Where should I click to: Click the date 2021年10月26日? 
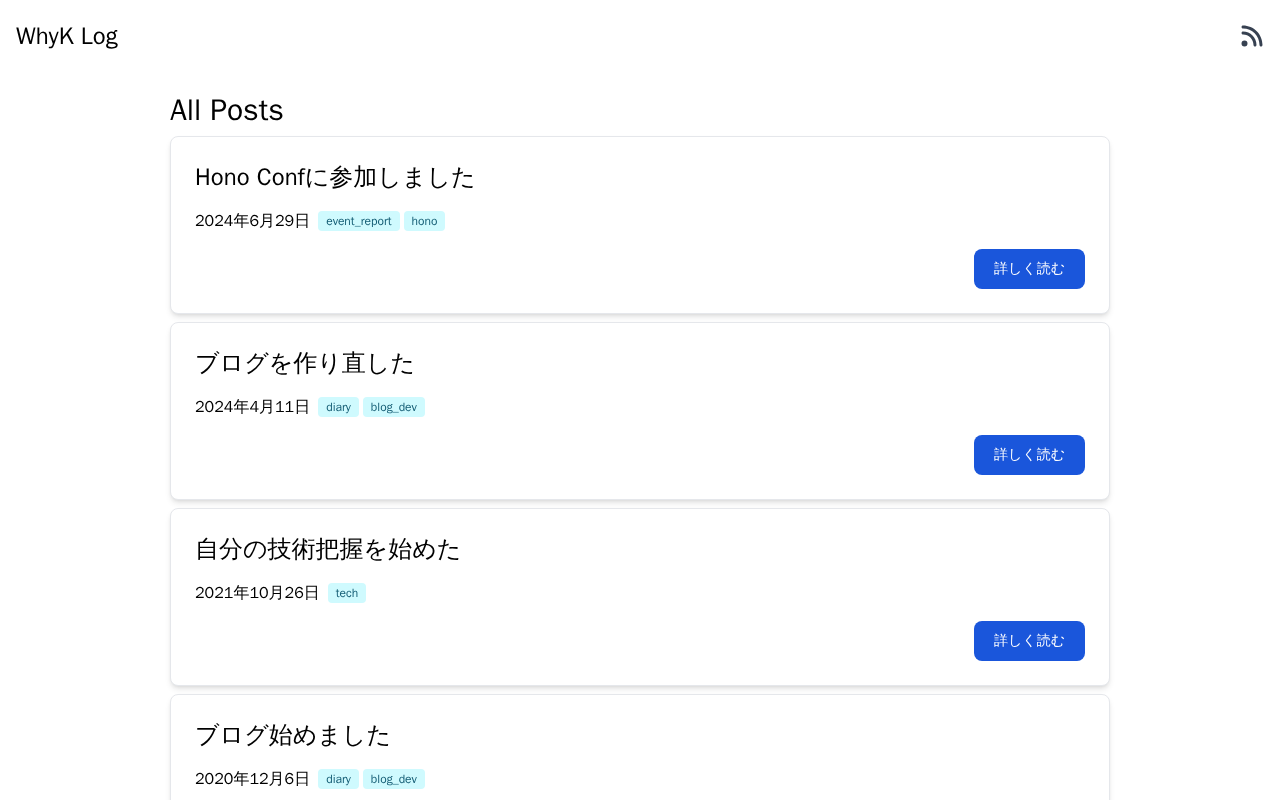click(257, 593)
